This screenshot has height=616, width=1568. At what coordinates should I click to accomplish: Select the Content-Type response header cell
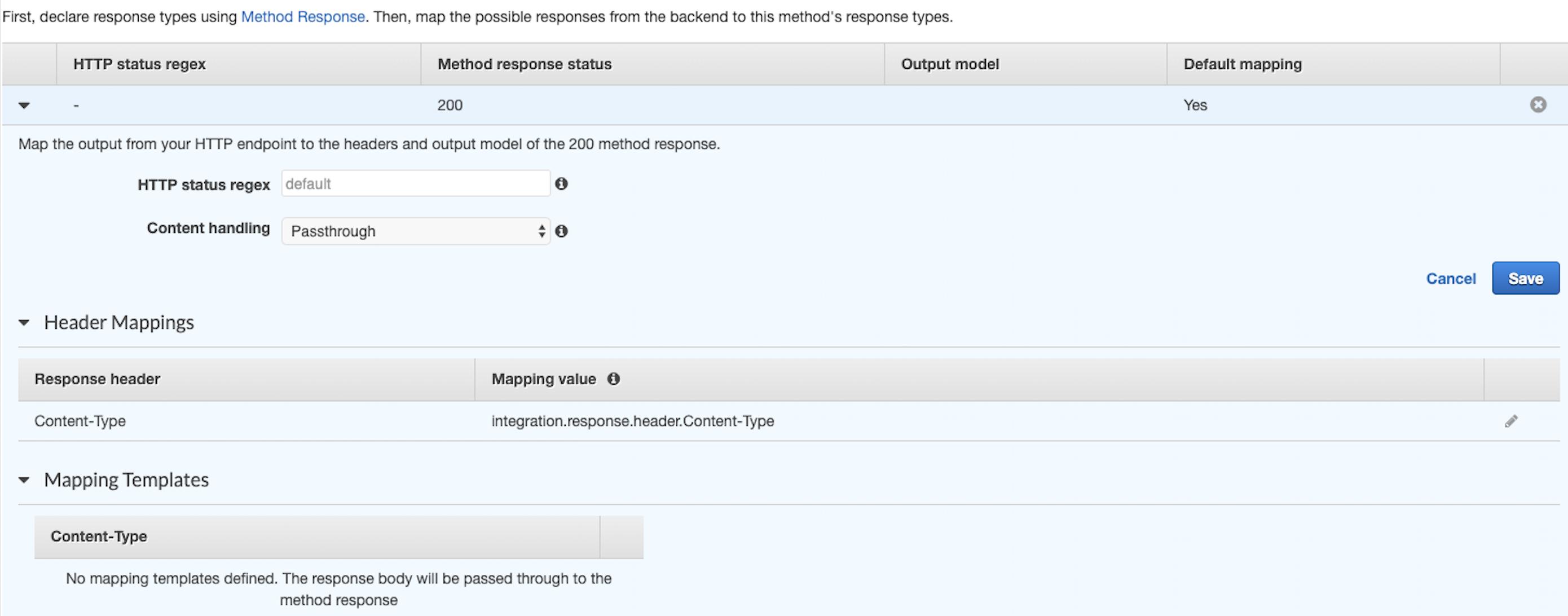pyautogui.click(x=80, y=421)
